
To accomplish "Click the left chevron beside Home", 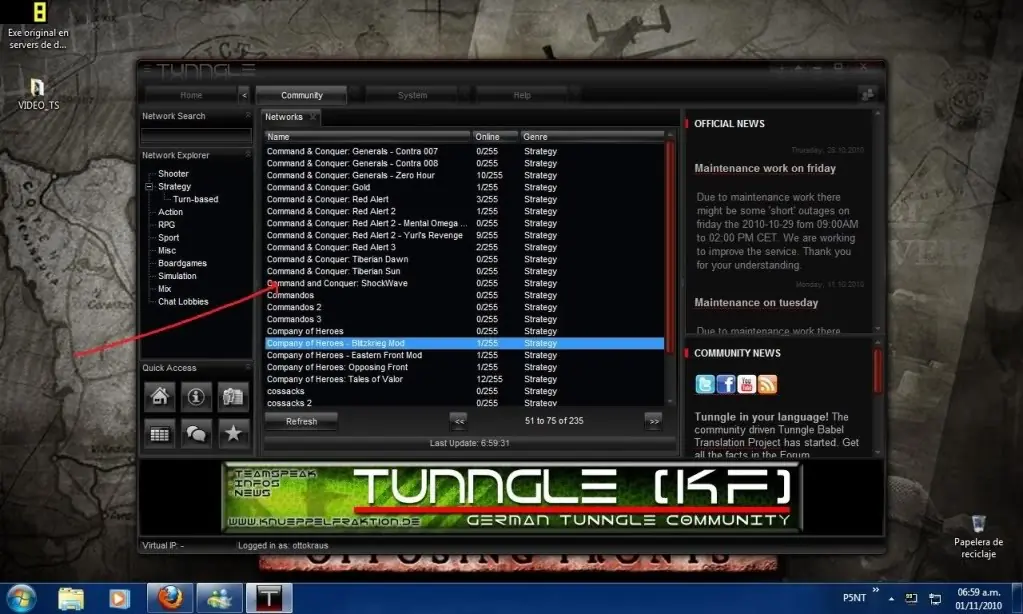I will click(x=244, y=95).
